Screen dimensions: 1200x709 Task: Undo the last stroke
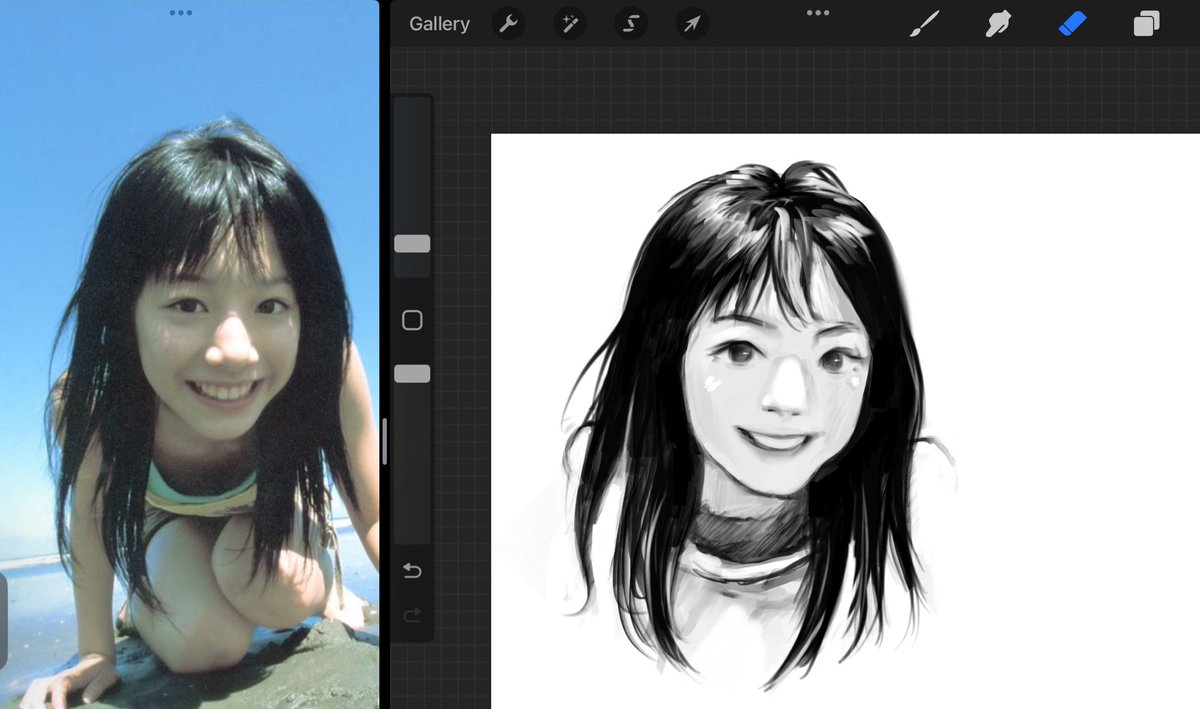click(412, 572)
